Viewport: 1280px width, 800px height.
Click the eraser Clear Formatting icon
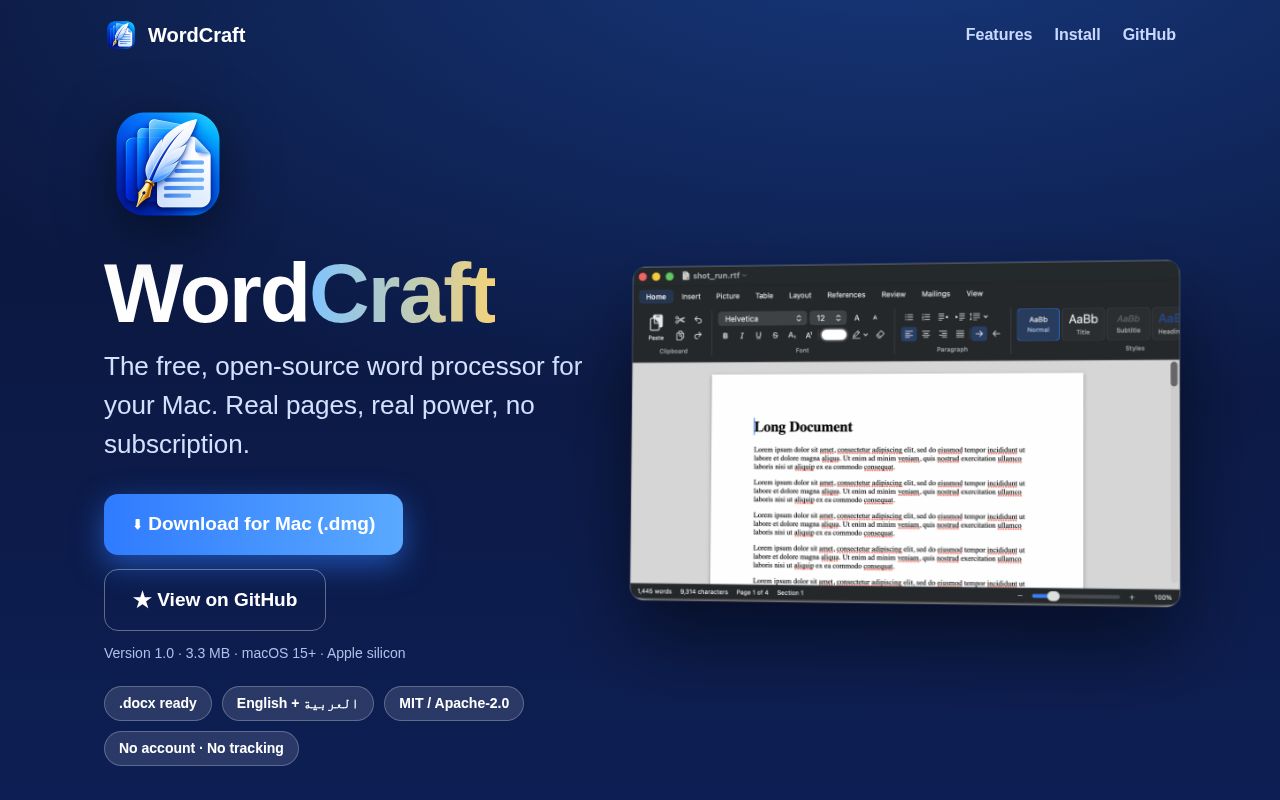880,334
